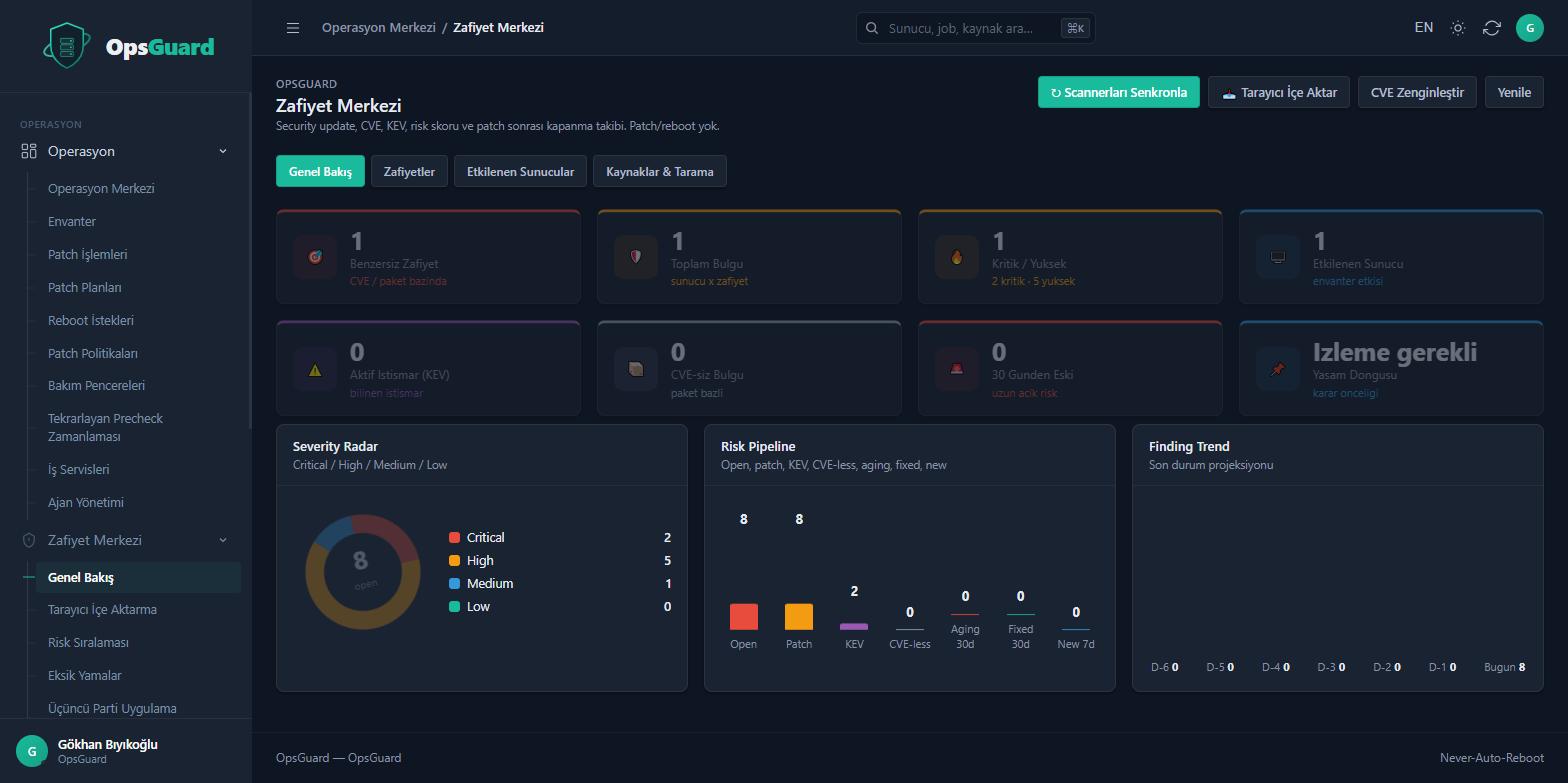Click the New 7d label in Risk Pipeline
Viewport: 1568px width, 783px height.
1076,644
